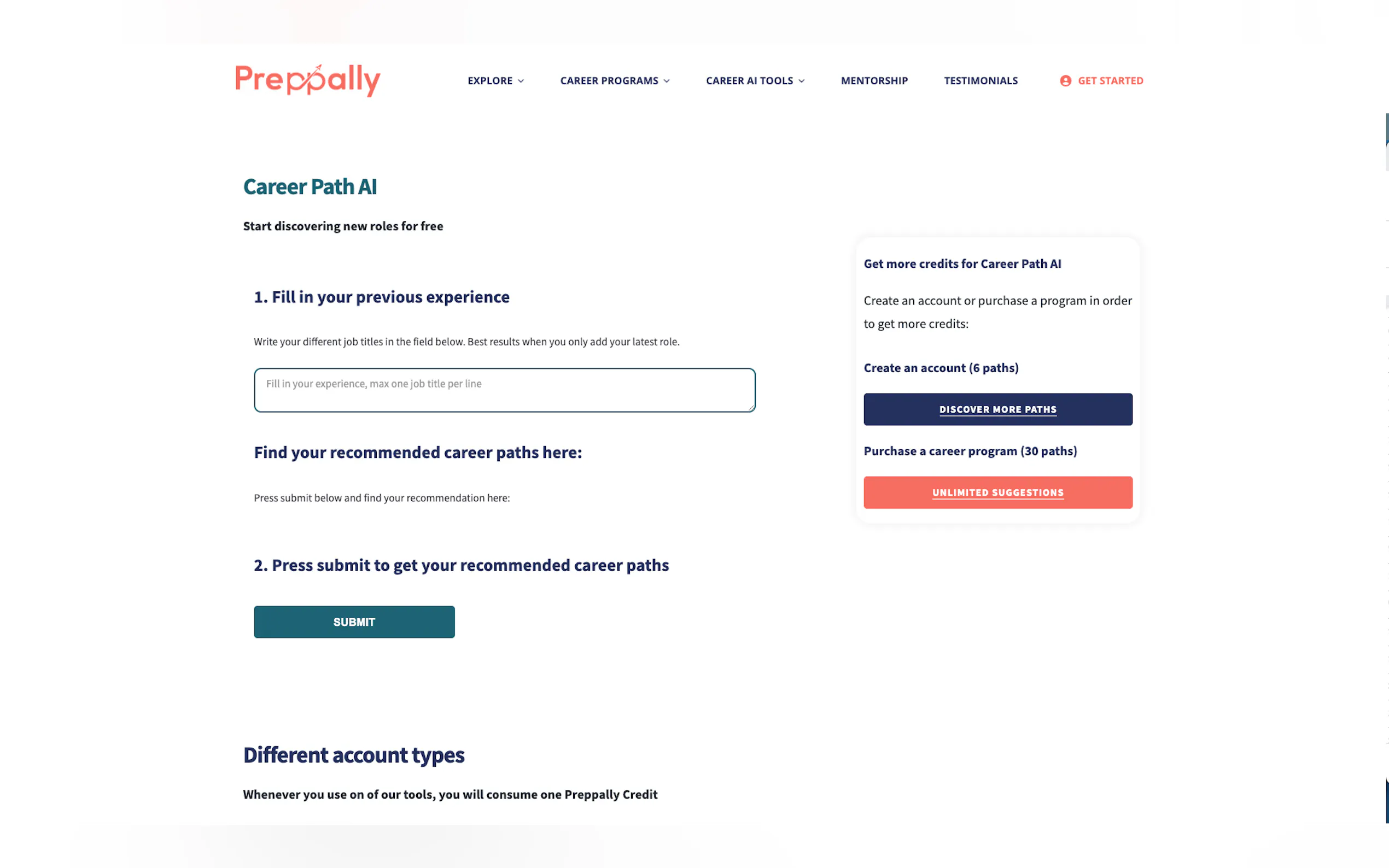Click the Get Started link
This screenshot has height=868, width=1389.
[x=1110, y=81]
